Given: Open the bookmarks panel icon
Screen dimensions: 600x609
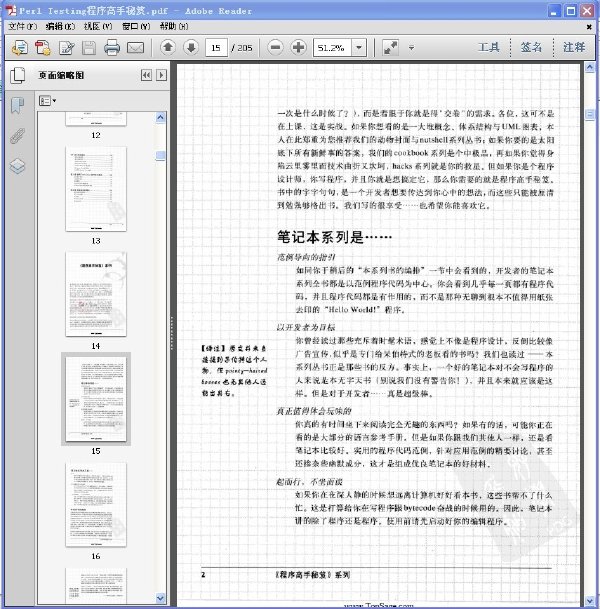Looking at the screenshot, I should click(17, 105).
